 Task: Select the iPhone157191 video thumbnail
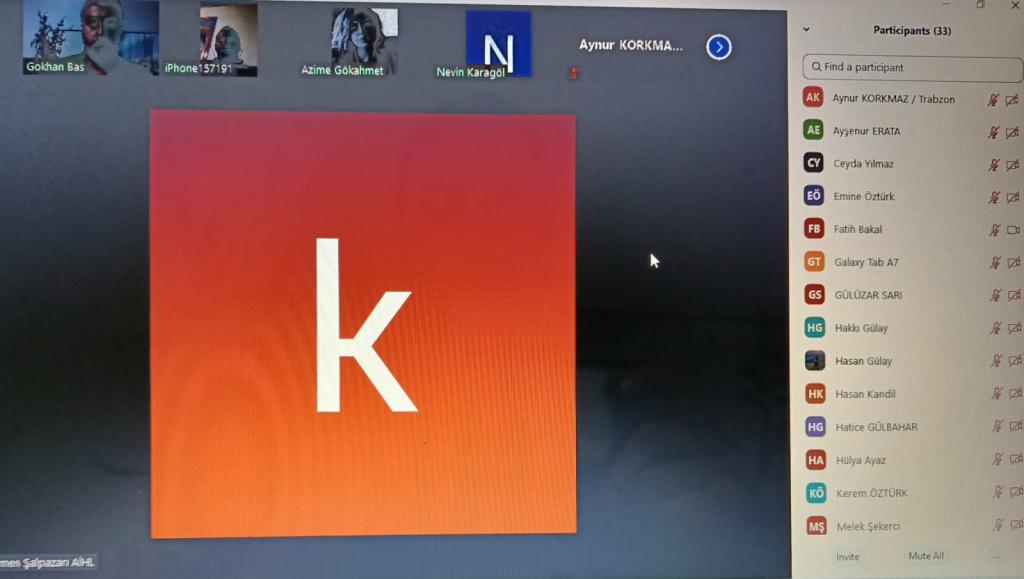click(227, 40)
